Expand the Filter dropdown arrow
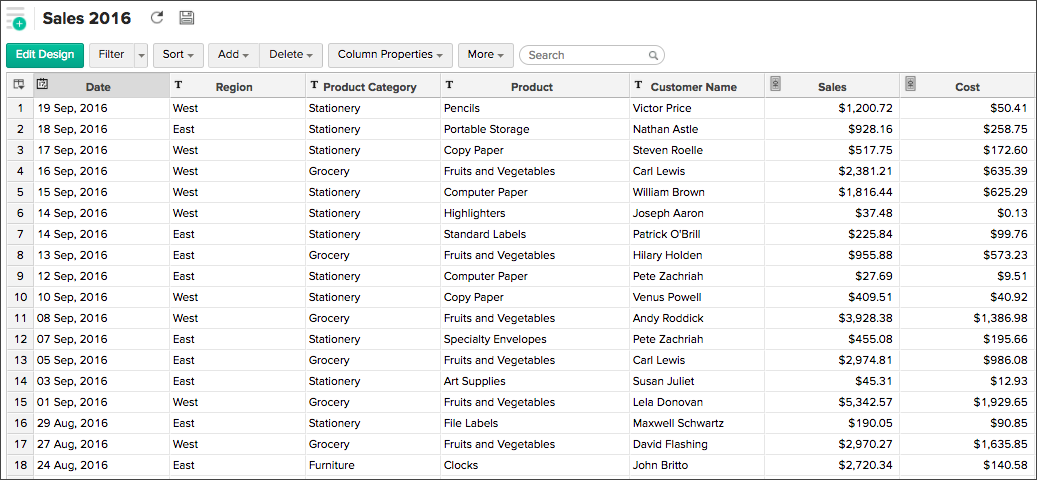1037x480 pixels. click(141, 55)
